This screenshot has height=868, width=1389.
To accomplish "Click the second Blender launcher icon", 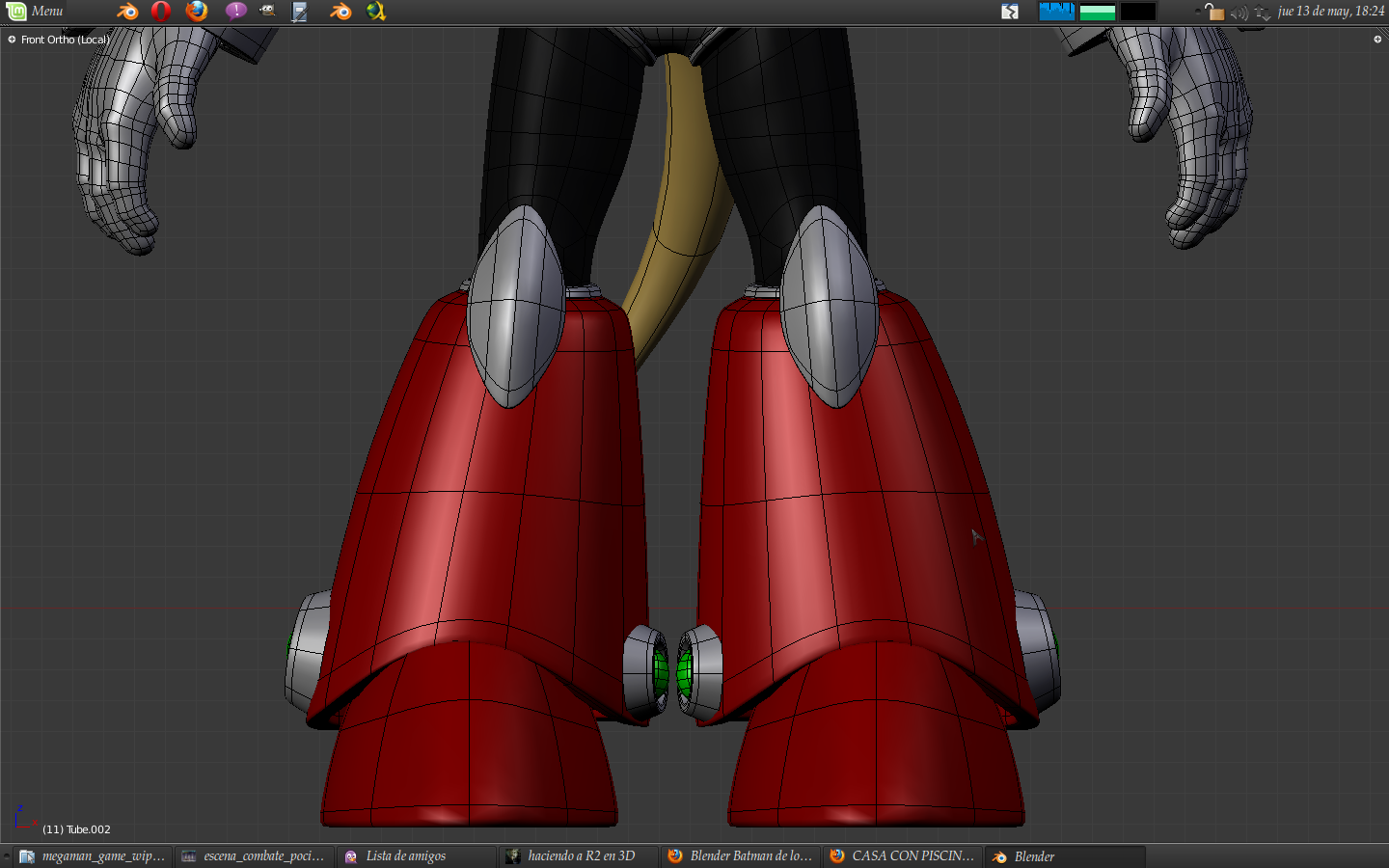I will [x=340, y=12].
